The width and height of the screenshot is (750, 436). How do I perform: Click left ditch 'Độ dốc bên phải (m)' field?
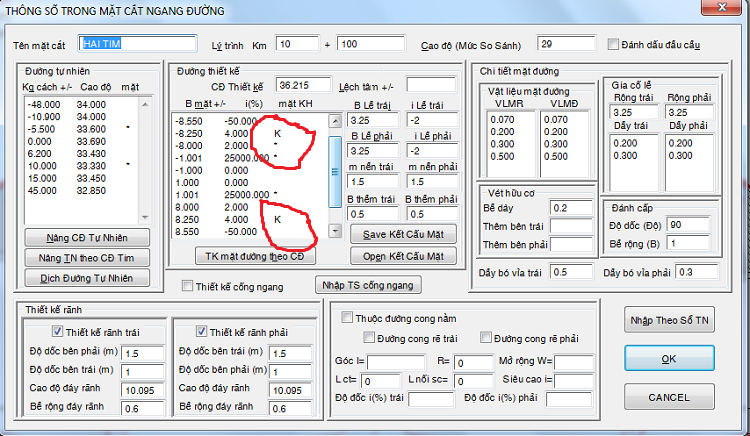143,353
